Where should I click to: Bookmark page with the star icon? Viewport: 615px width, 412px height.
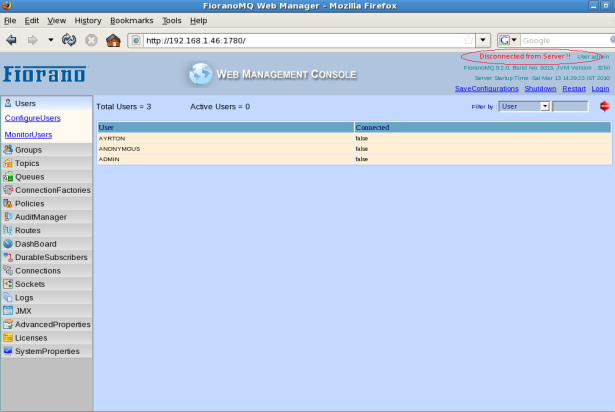[468, 40]
